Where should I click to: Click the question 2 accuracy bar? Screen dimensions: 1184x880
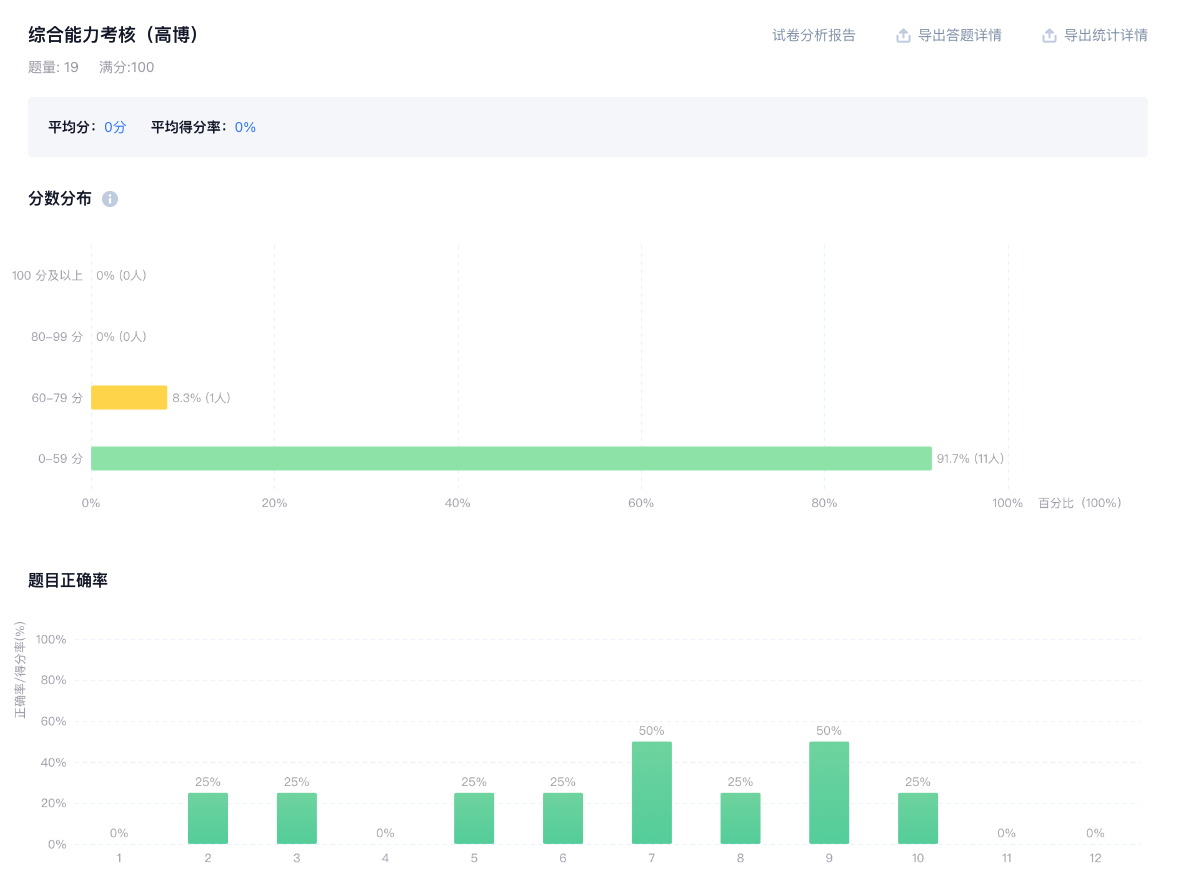point(208,818)
